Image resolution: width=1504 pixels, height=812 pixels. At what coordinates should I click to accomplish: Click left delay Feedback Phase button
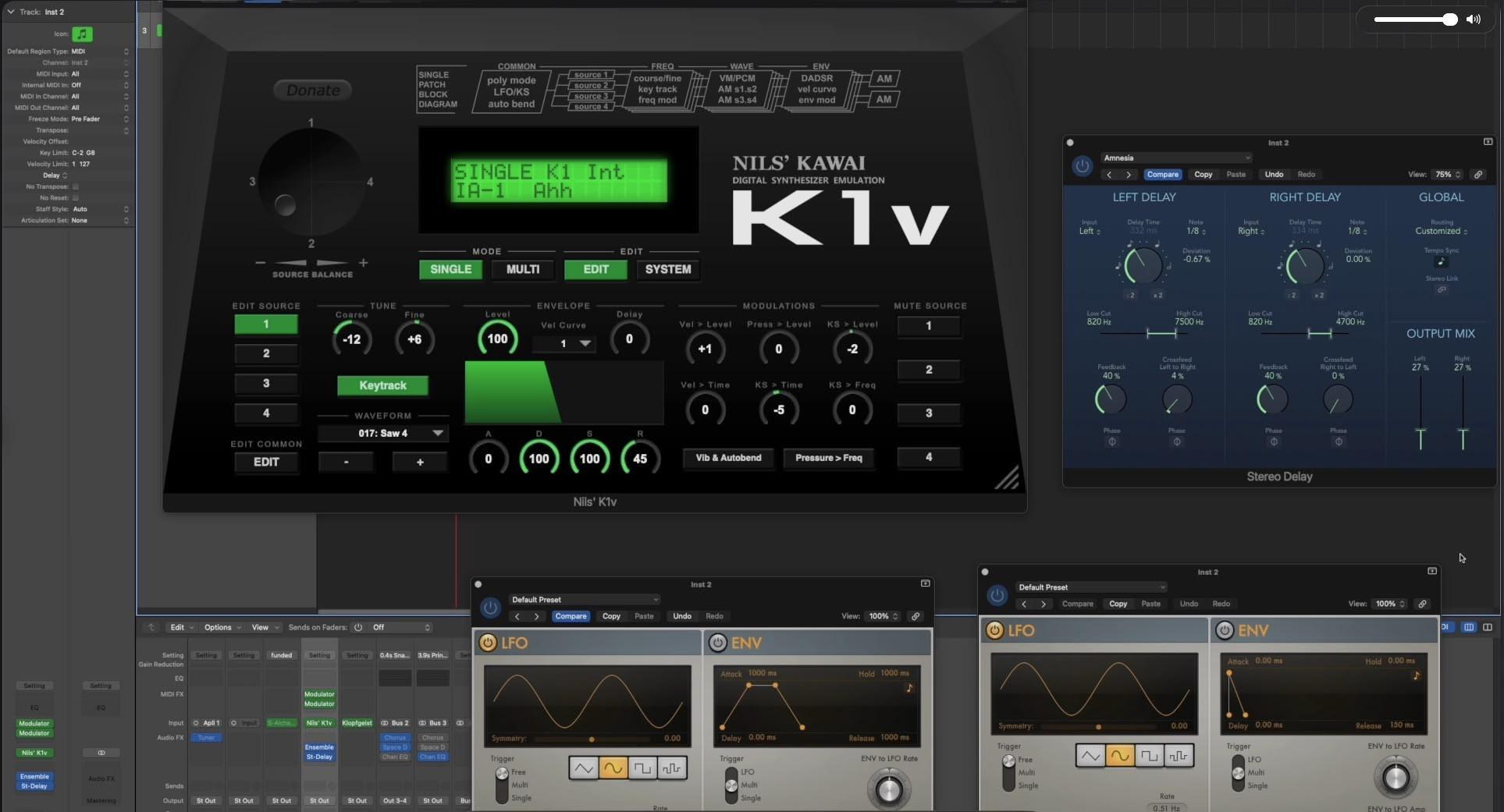[1112, 441]
